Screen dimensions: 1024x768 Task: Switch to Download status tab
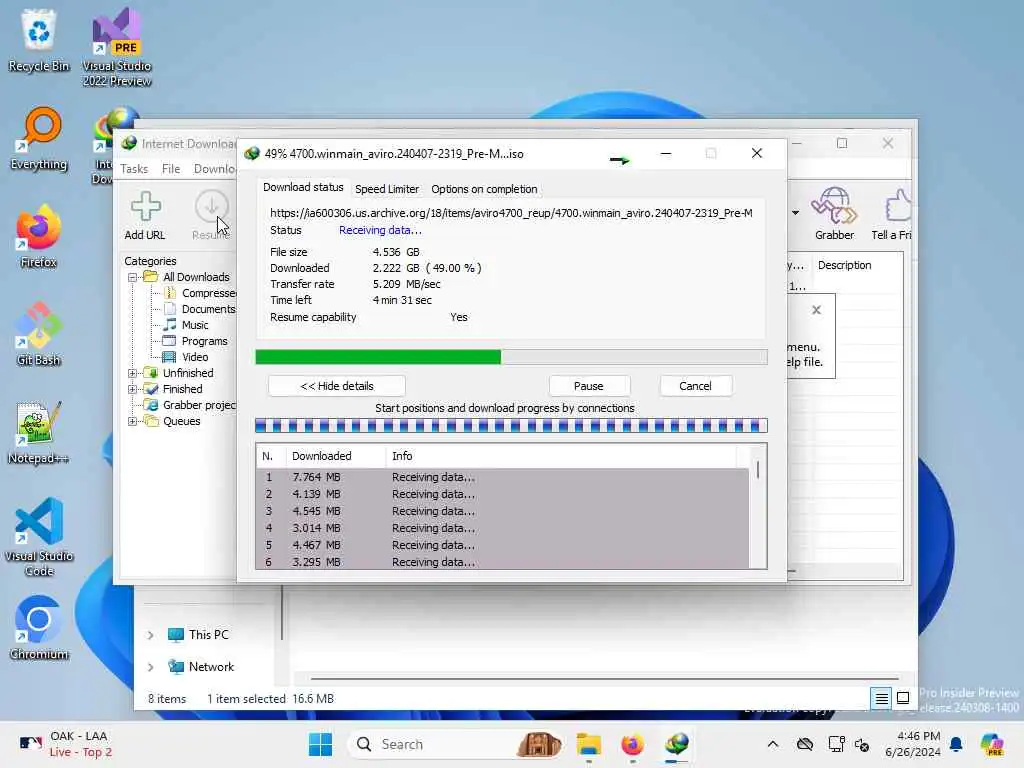(303, 187)
